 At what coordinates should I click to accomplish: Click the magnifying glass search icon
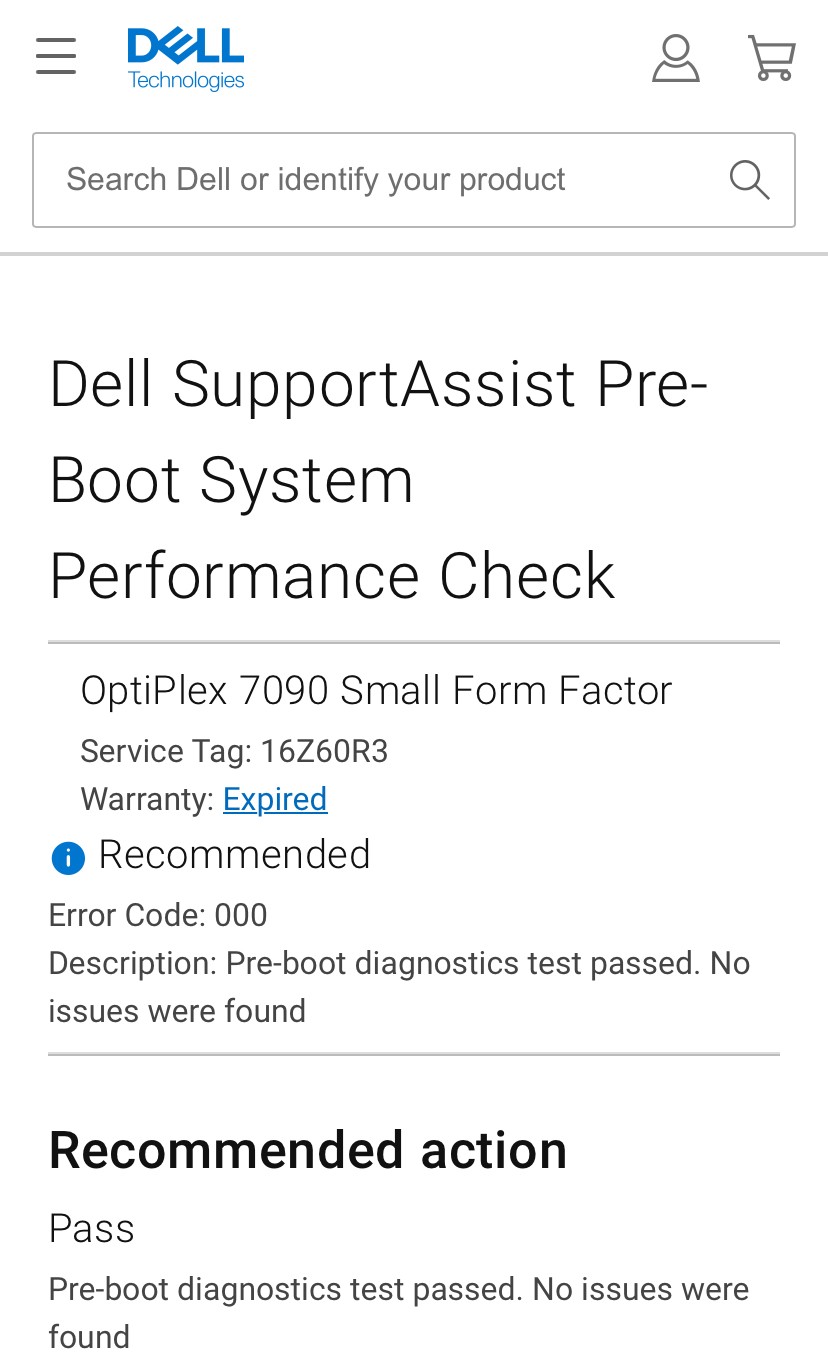click(x=749, y=180)
